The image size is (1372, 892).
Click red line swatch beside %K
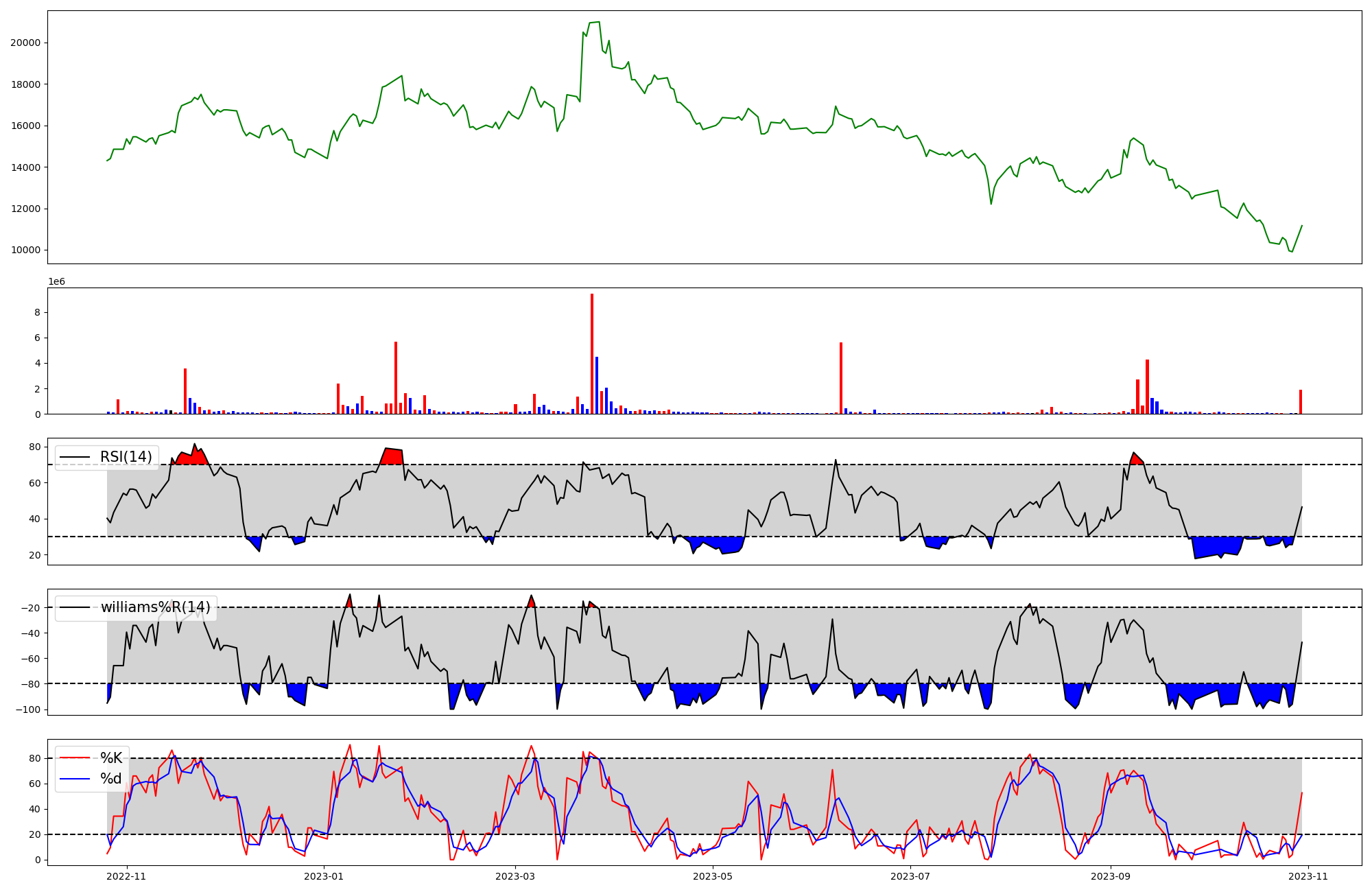point(75,758)
